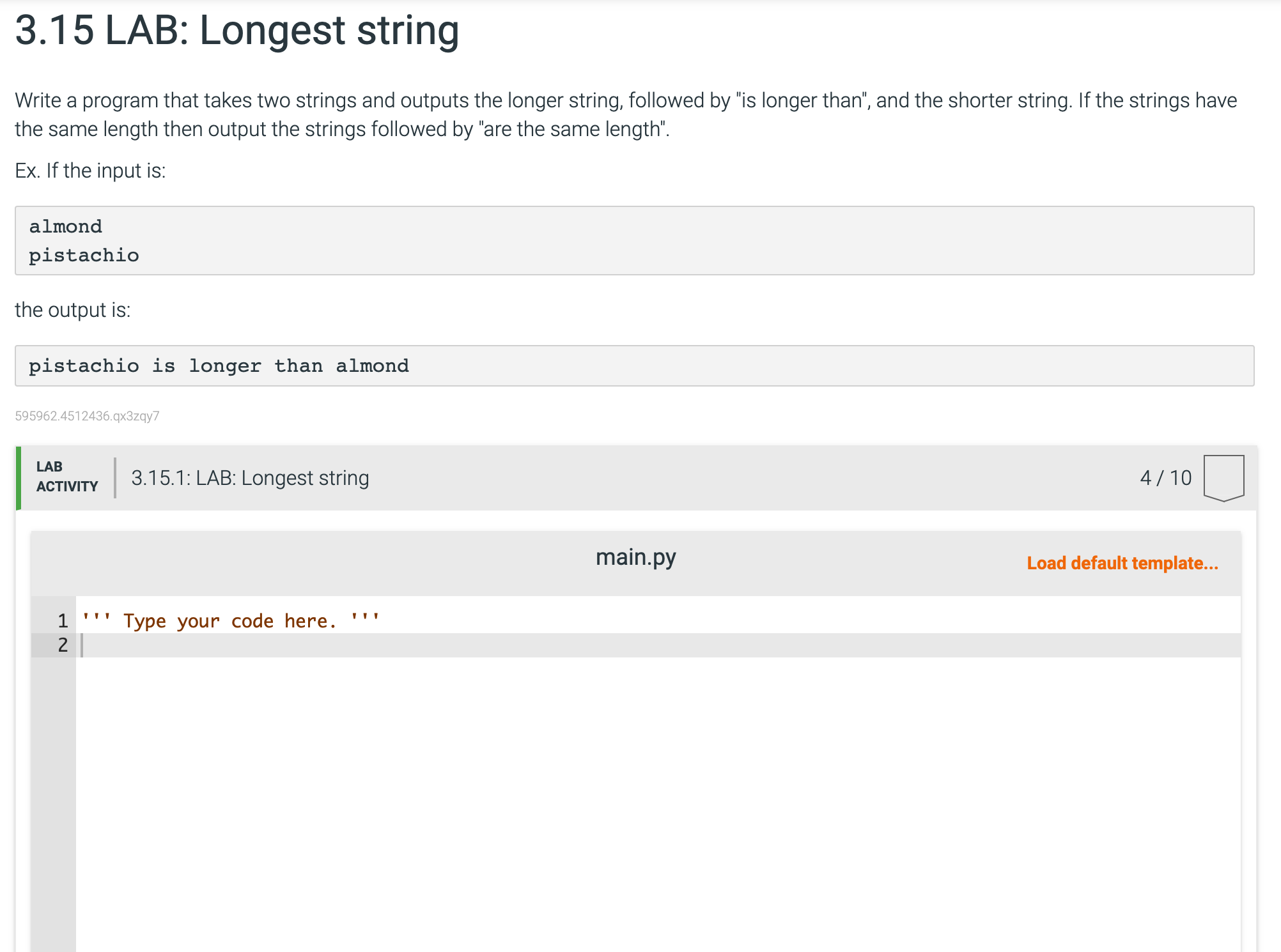Click the 3.15.1 LAB activity title
Viewport: 1281px width, 952px height.
point(249,477)
